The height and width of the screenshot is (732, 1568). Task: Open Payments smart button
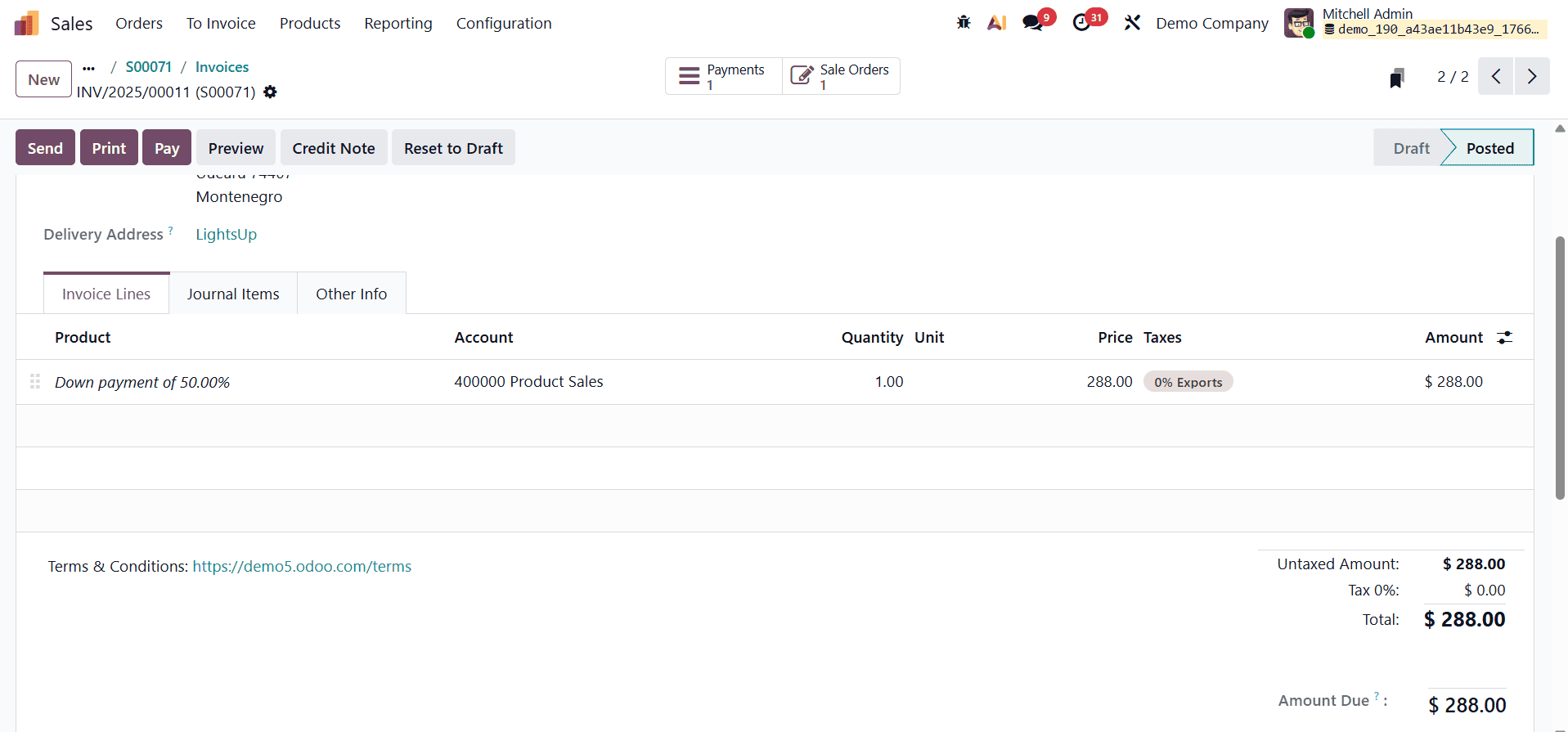coord(724,76)
